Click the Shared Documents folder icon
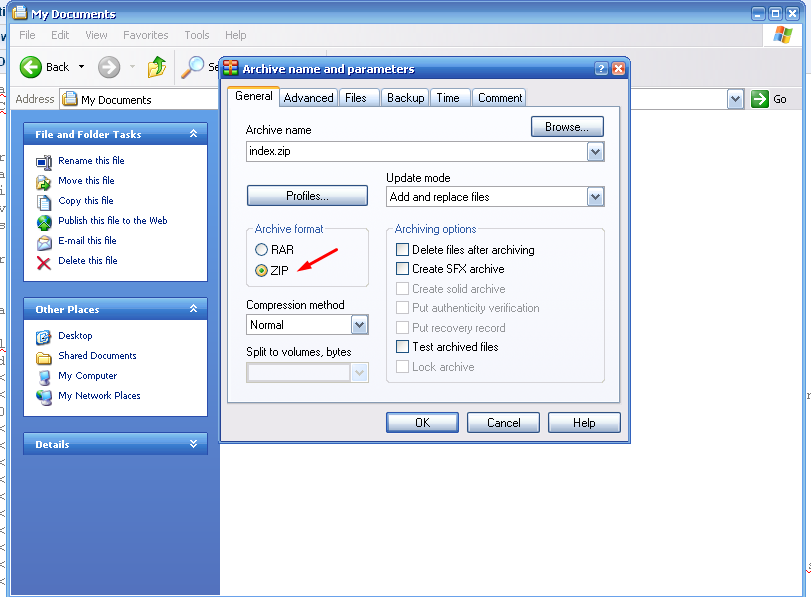The image size is (811, 597). point(44,357)
